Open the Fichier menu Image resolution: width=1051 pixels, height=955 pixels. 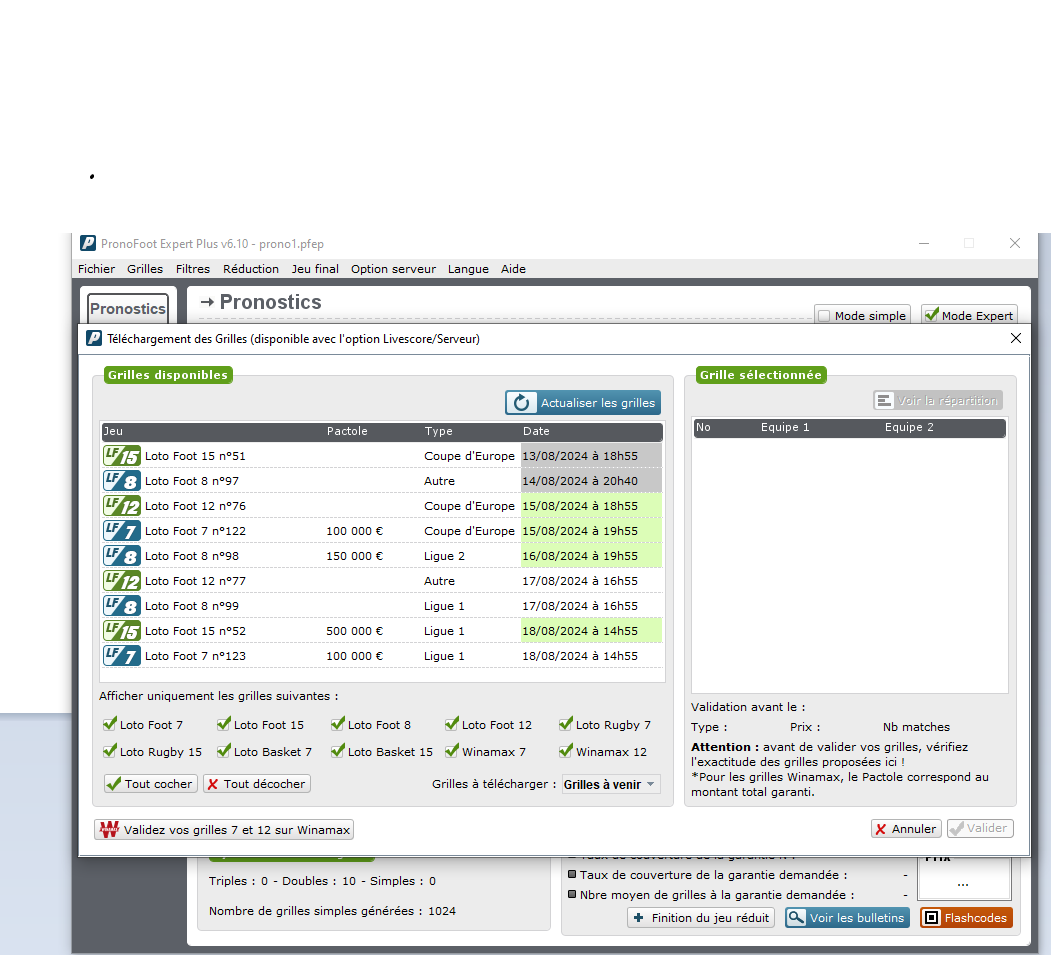click(97, 269)
